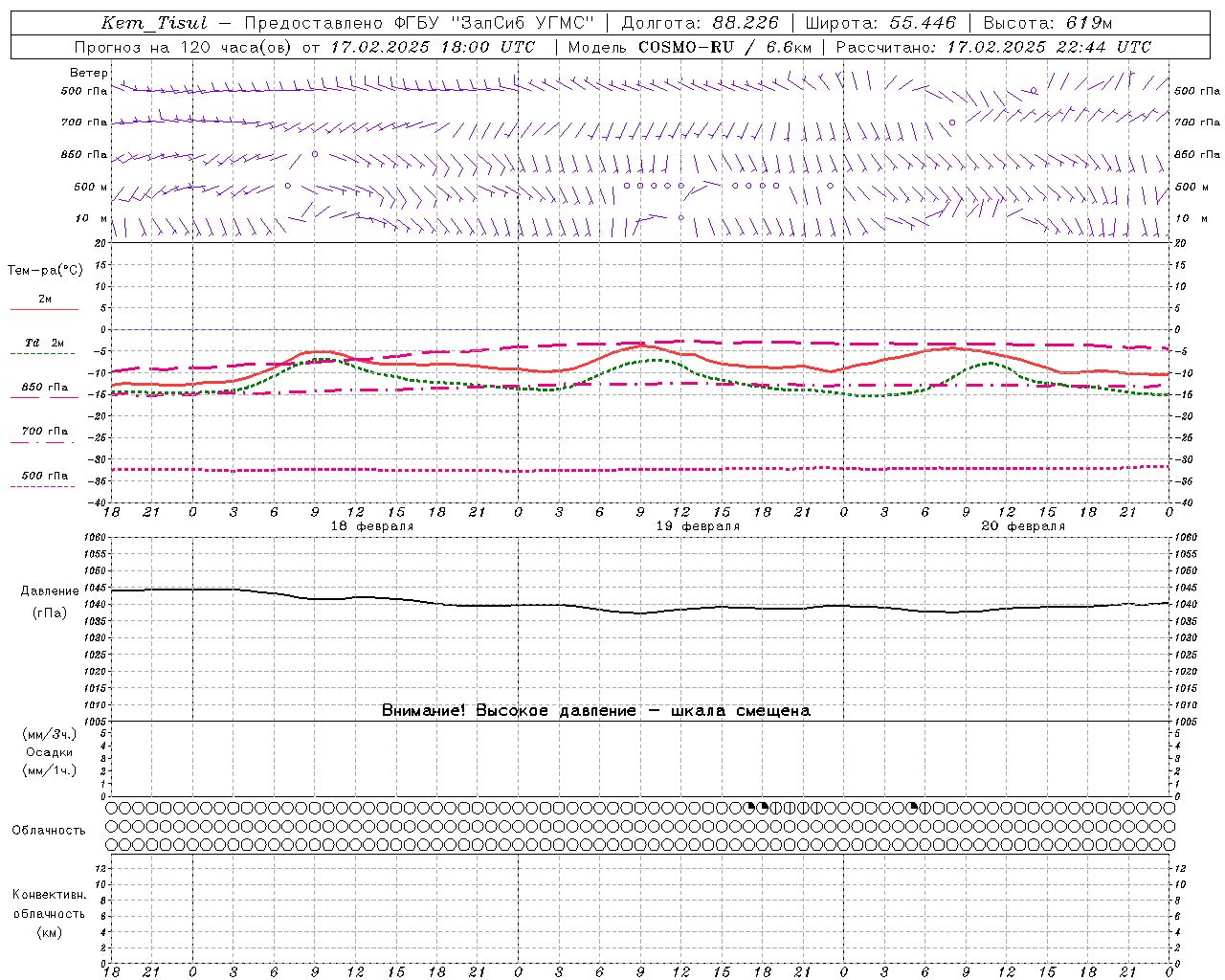Click the 700 гПа temperature legend entry

pos(45,432)
